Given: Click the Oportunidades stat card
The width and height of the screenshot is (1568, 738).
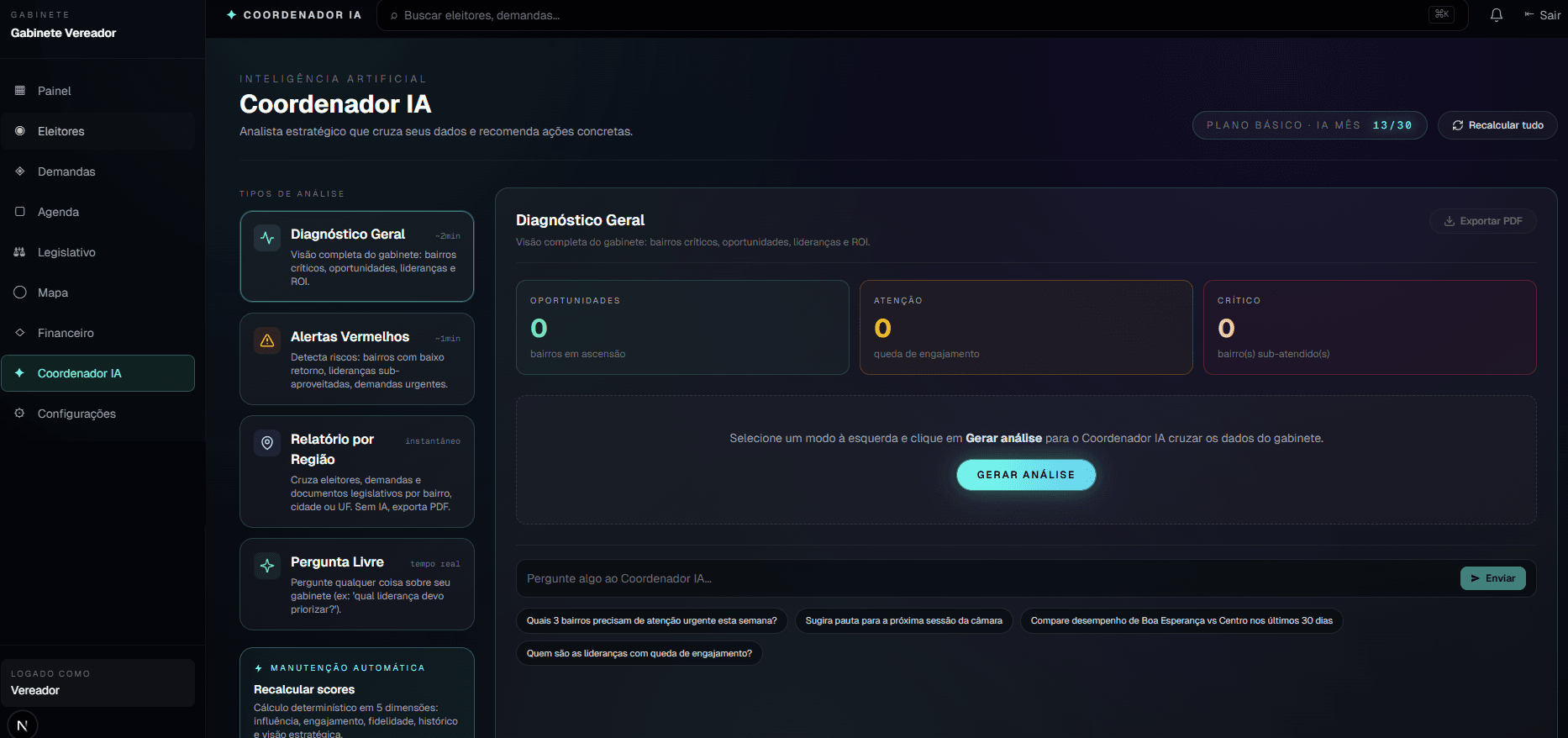Looking at the screenshot, I should coord(682,327).
